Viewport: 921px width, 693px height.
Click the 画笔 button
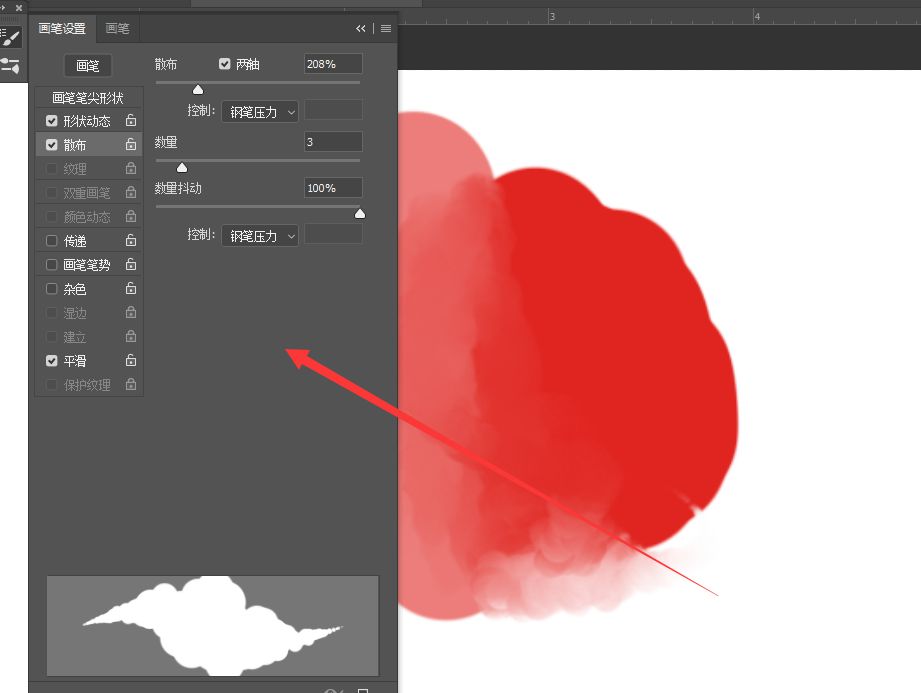click(x=88, y=66)
